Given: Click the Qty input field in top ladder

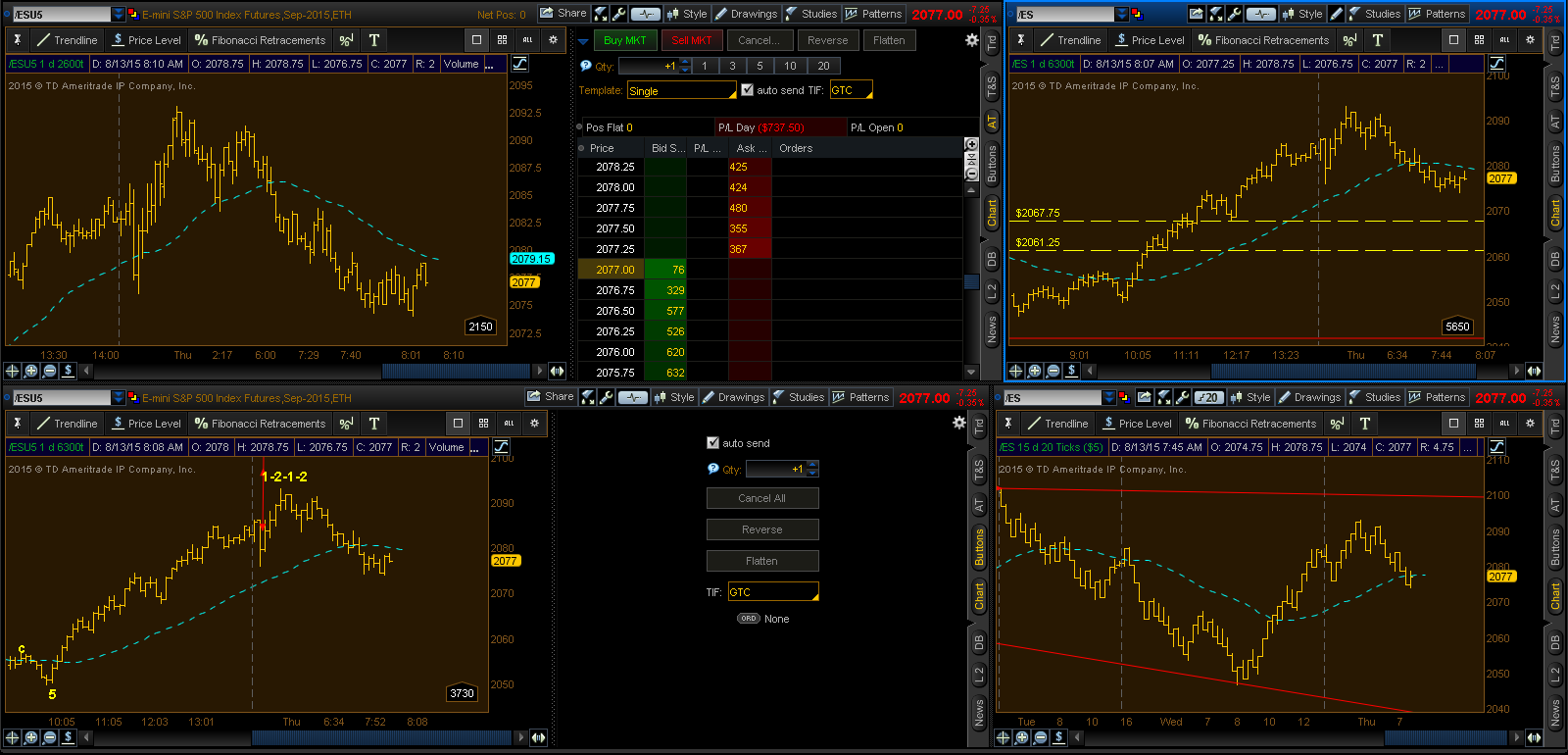Looking at the screenshot, I should point(647,66).
